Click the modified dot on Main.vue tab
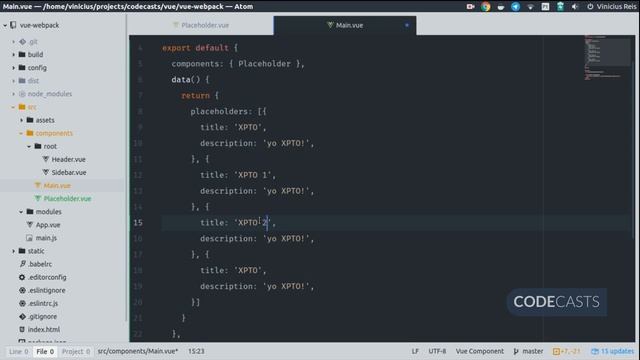The width and height of the screenshot is (640, 360). (x=407, y=25)
